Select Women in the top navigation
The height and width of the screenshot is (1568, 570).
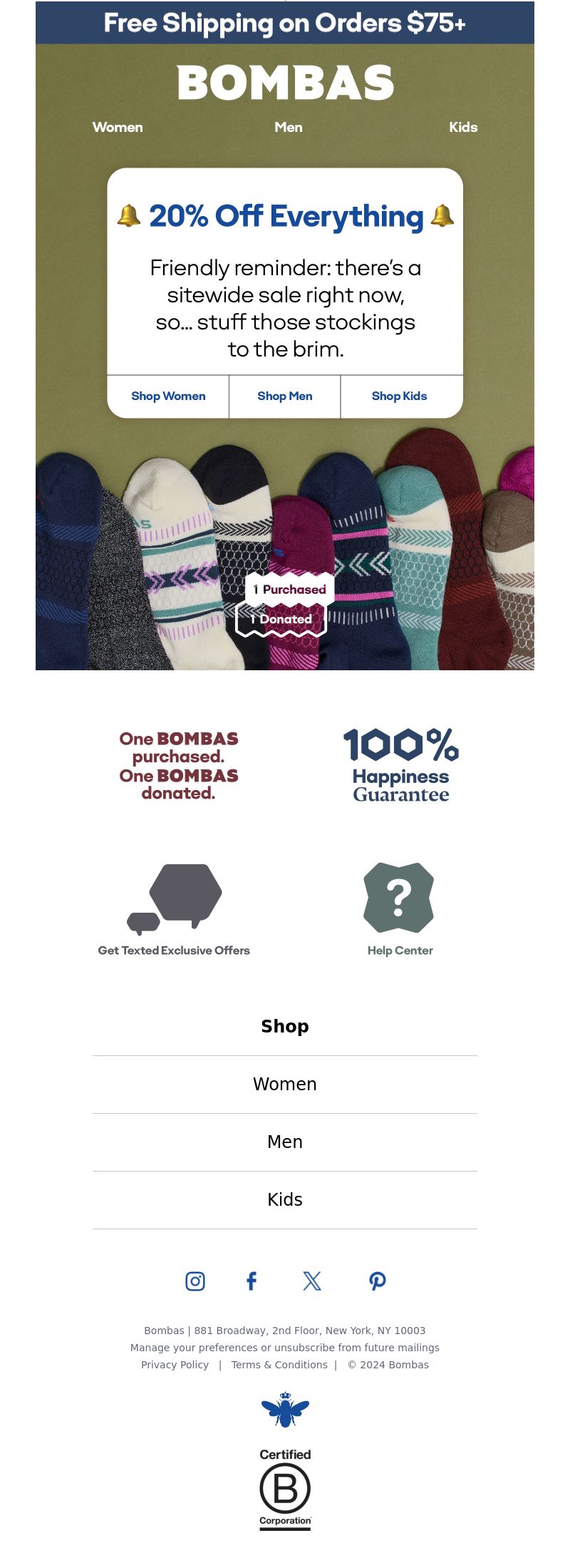click(x=118, y=127)
